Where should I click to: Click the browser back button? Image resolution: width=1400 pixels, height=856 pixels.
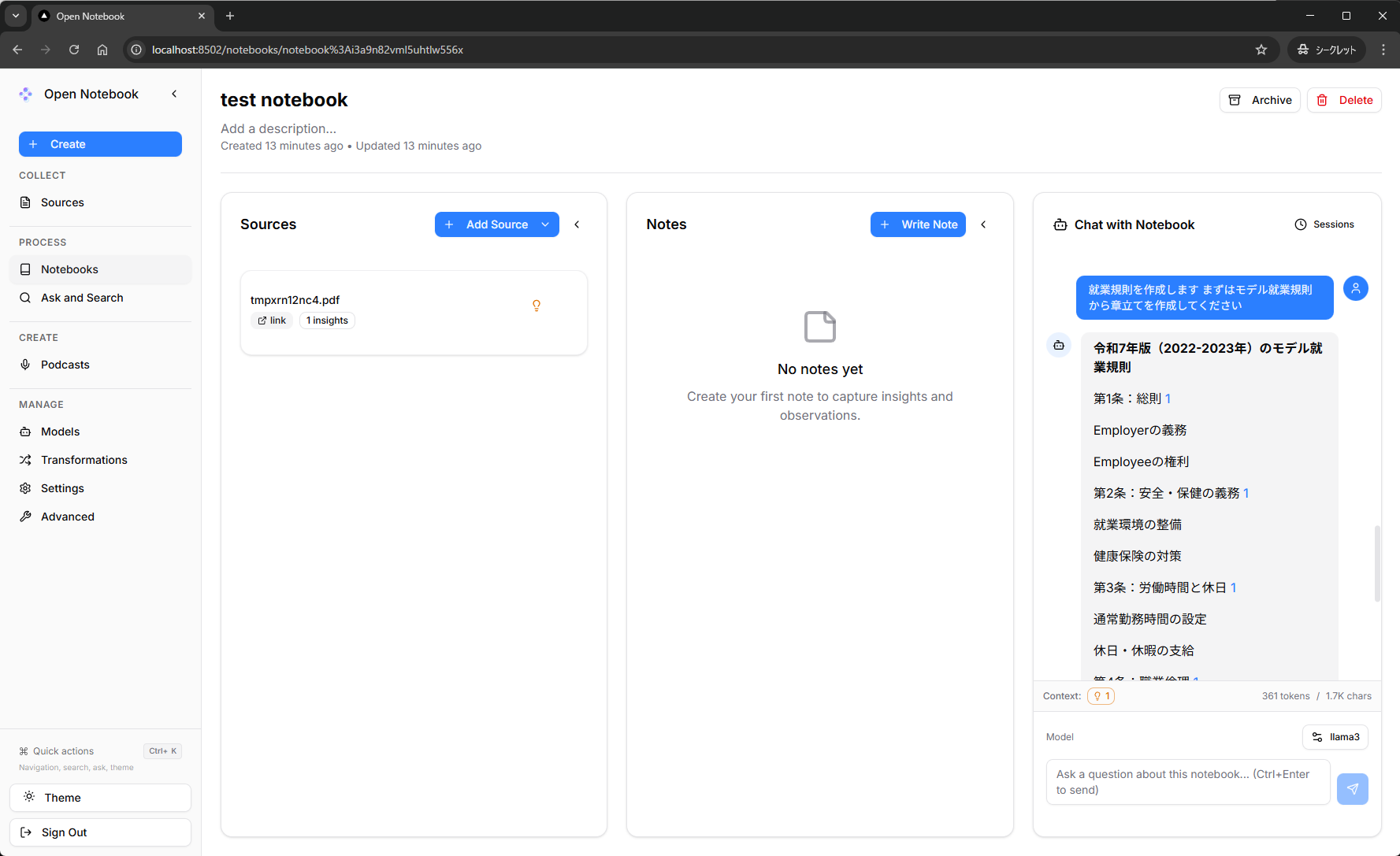(17, 50)
